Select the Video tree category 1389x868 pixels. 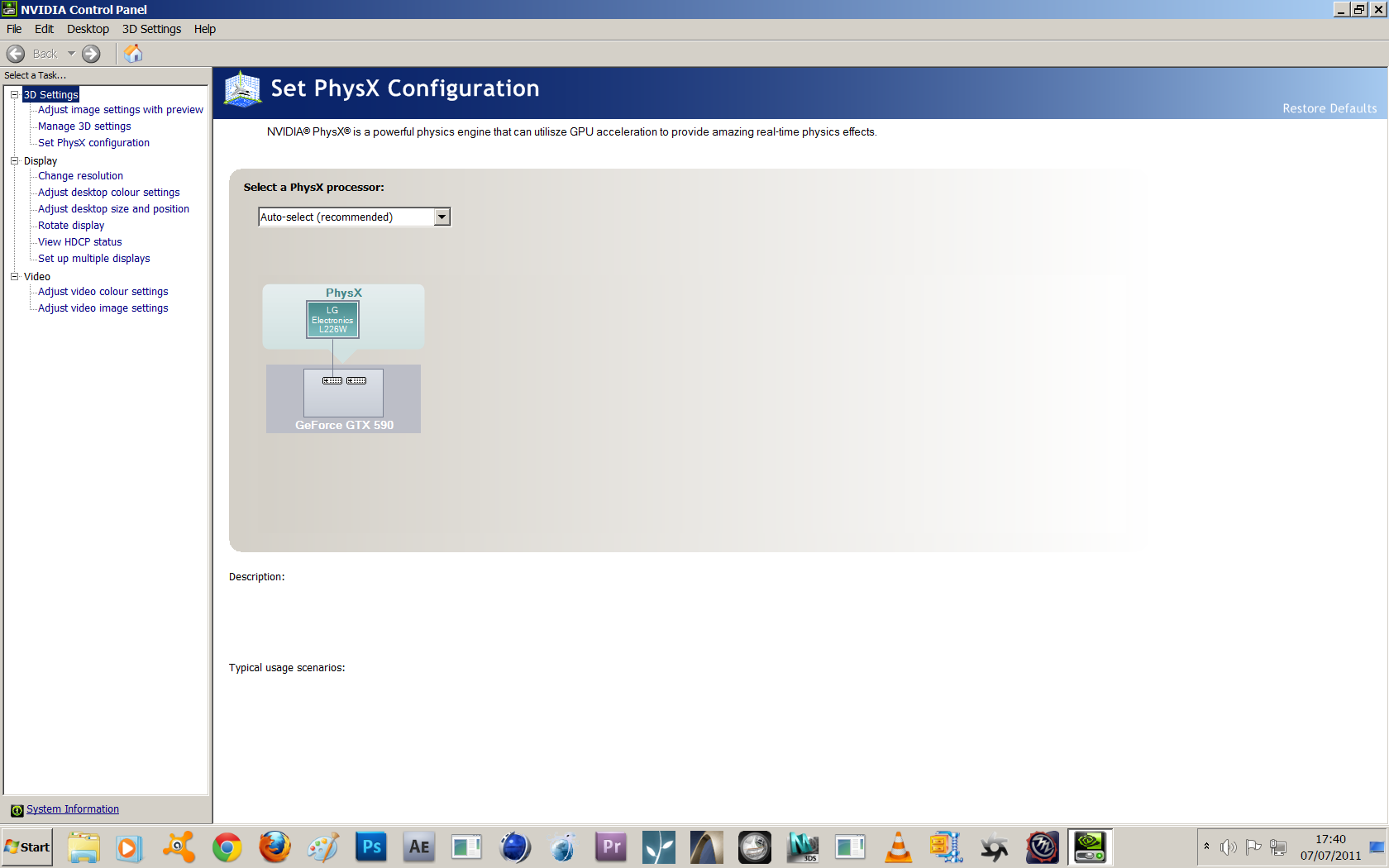click(x=37, y=276)
